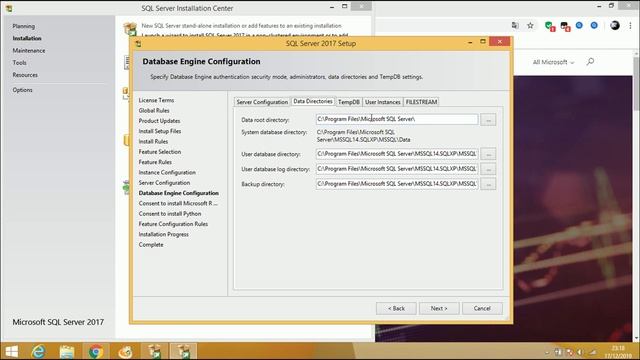Screen dimensions: 640x360
Task: Click the System database directory path text
Action: 364,136
